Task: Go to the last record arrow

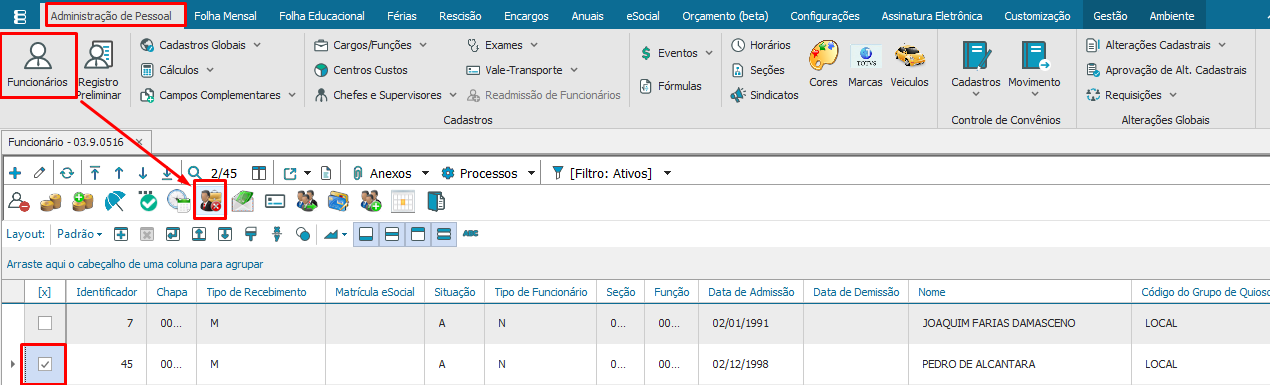Action: point(166,173)
